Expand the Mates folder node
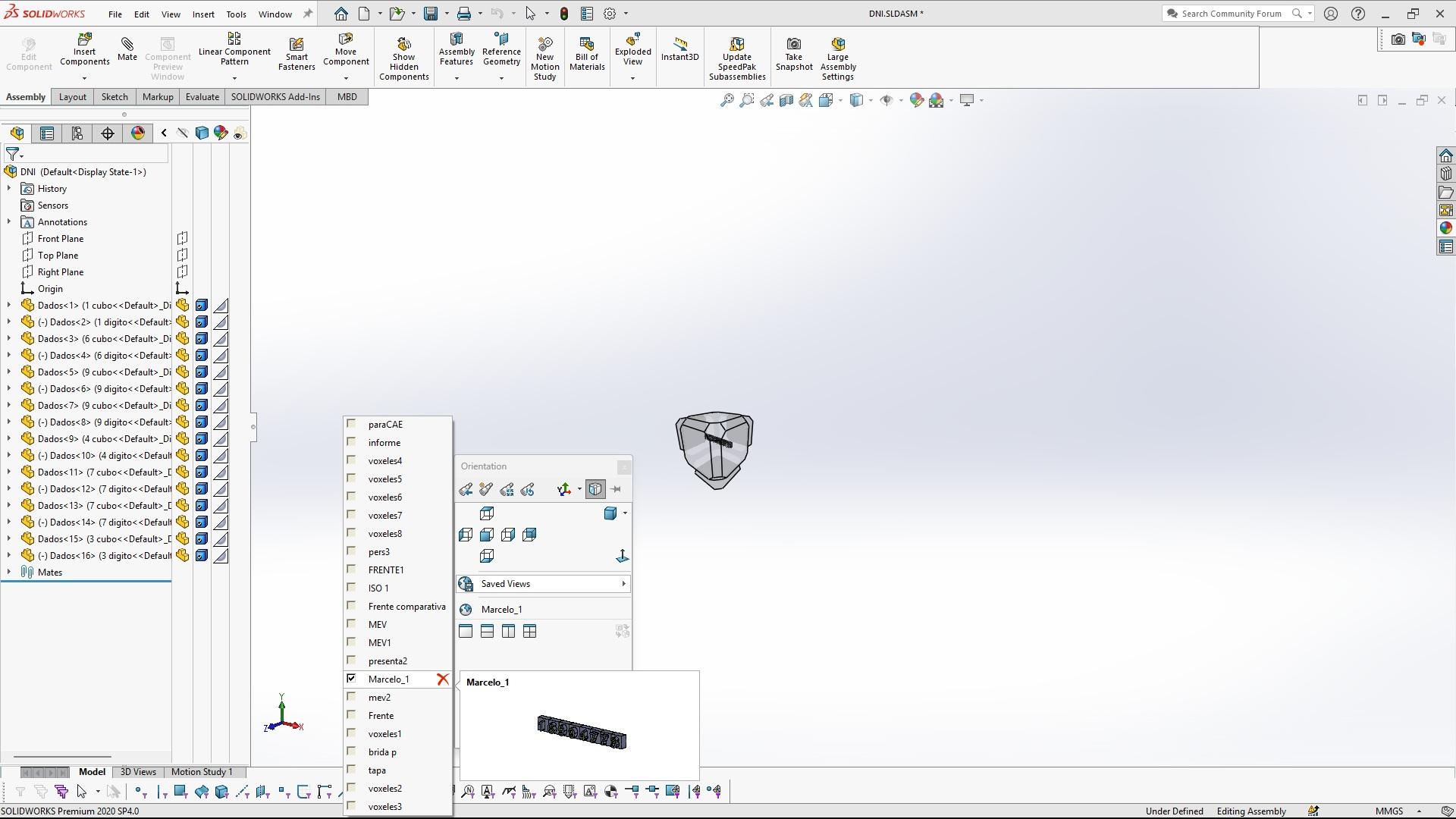The image size is (1456, 819). (9, 573)
